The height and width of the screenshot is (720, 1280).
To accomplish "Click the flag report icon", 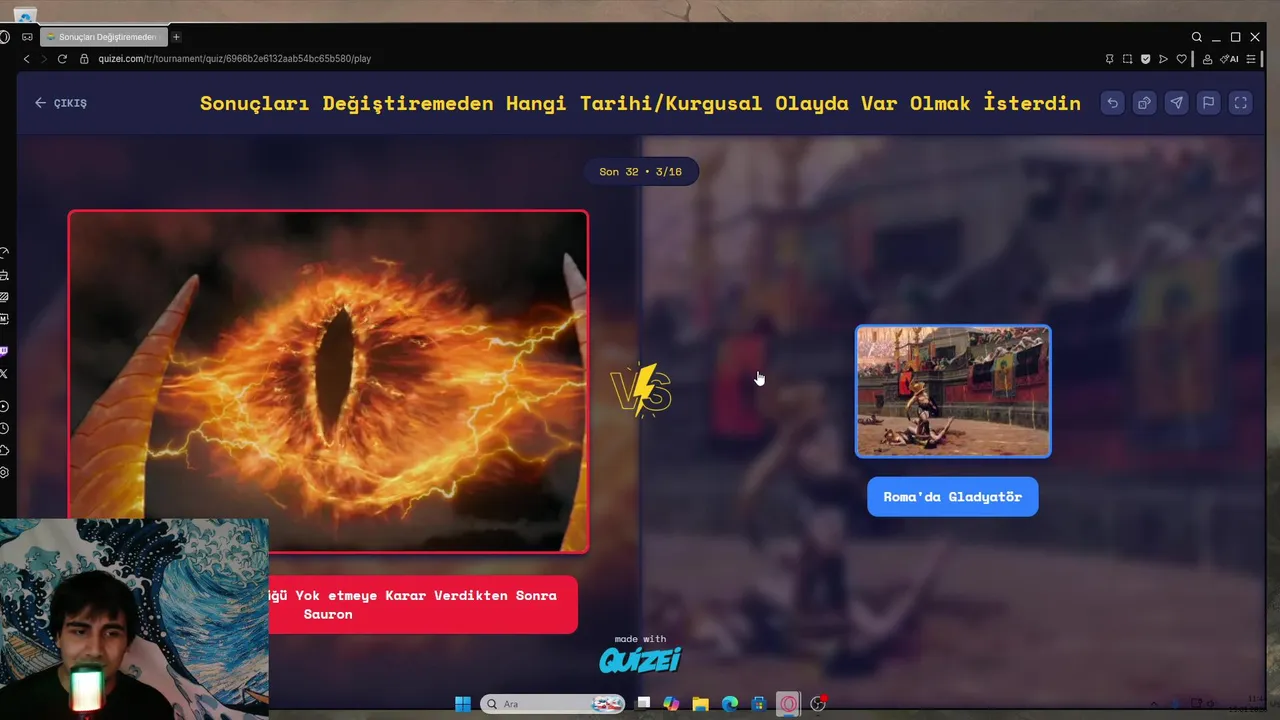I will (1208, 103).
